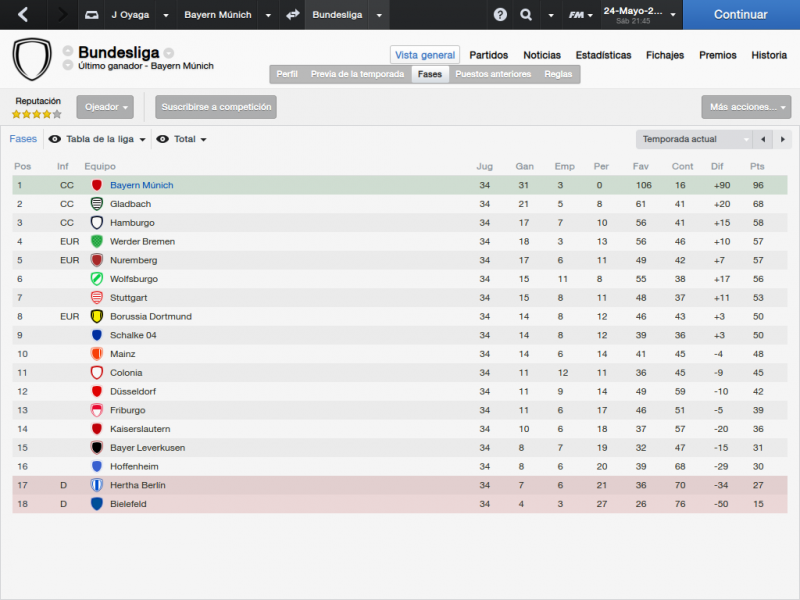800x600 pixels.
Task: Go to next season with right stepper arrow
Action: coord(782,139)
